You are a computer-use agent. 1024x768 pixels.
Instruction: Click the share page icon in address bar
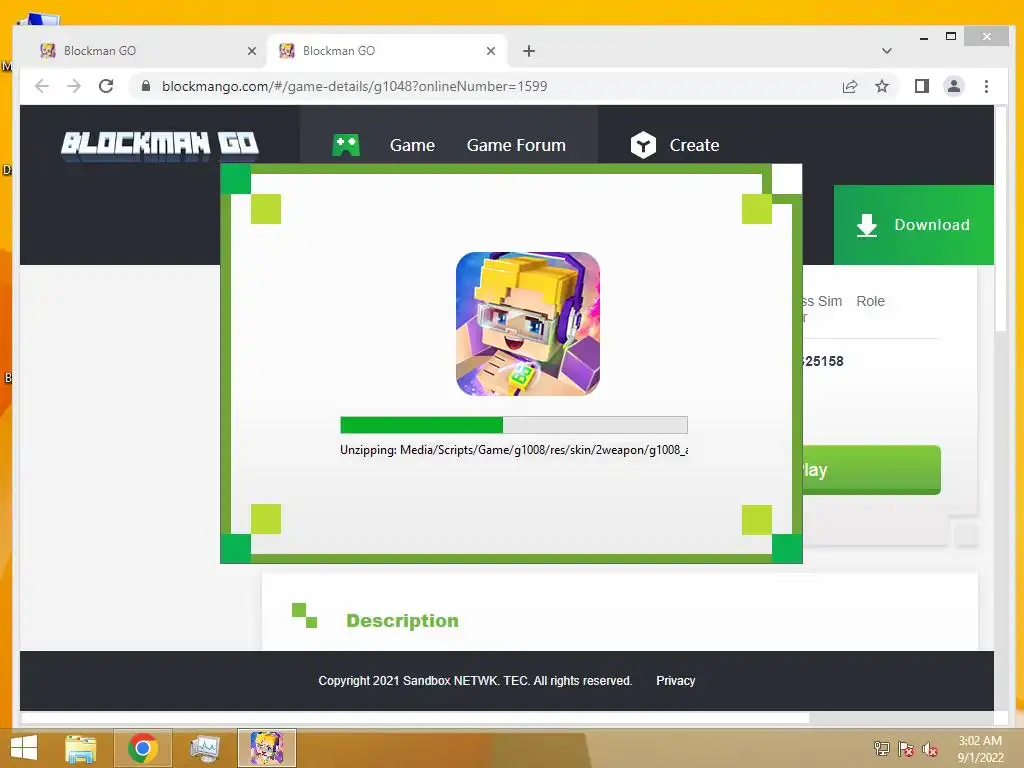(x=850, y=86)
